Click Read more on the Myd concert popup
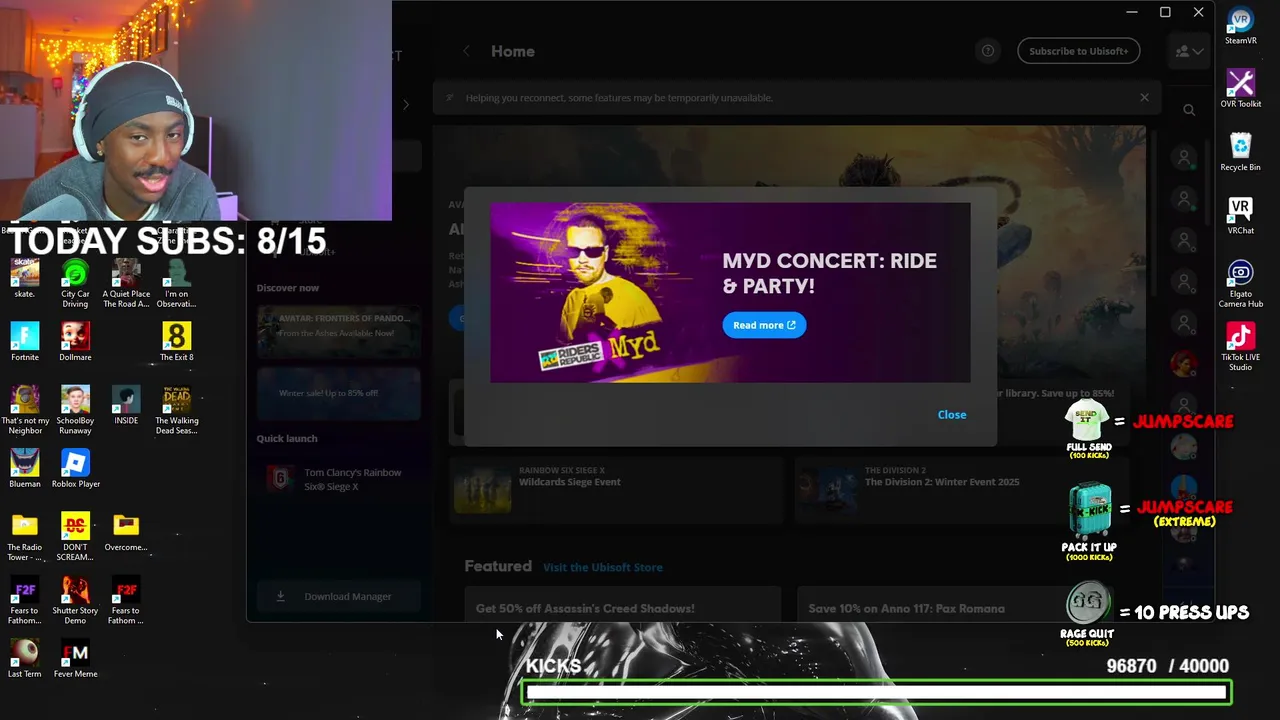This screenshot has height=720, width=1280. pos(764,325)
